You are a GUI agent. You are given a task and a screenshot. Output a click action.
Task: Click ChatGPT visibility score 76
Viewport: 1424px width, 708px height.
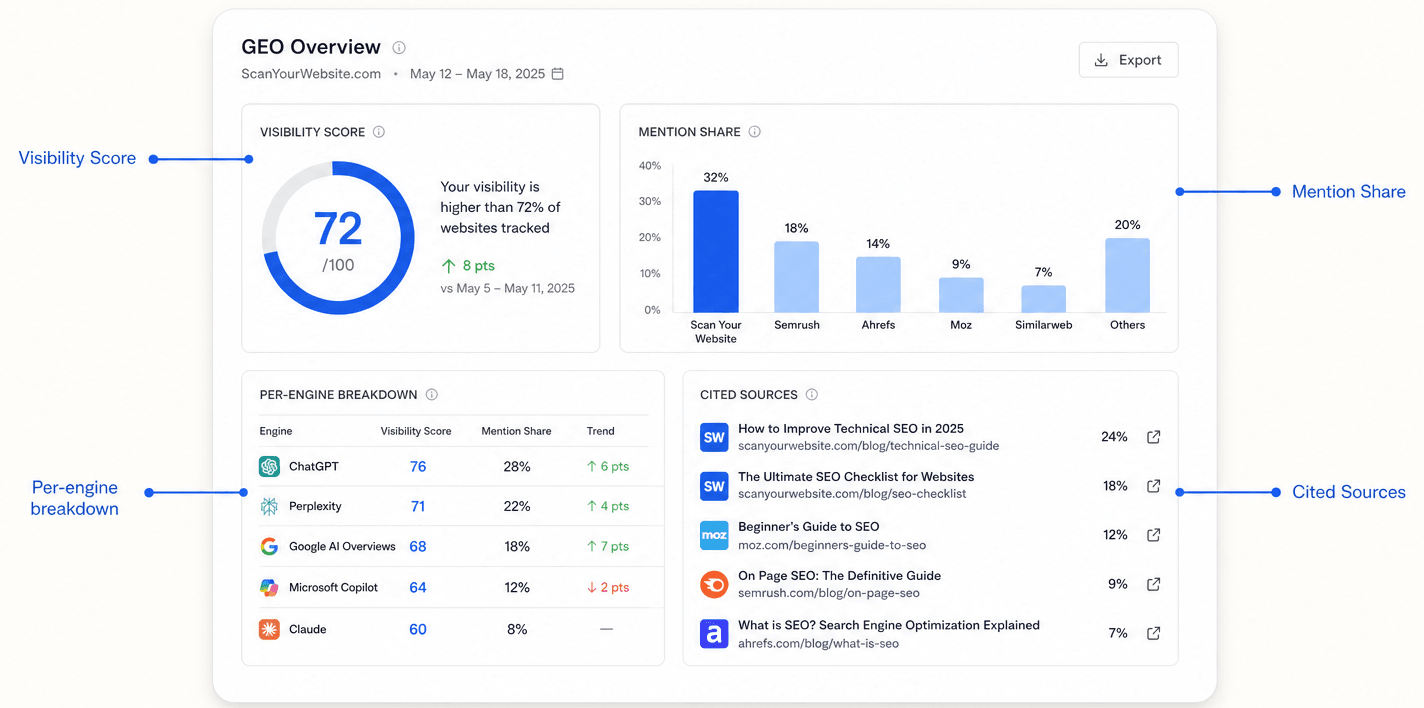[x=418, y=467]
